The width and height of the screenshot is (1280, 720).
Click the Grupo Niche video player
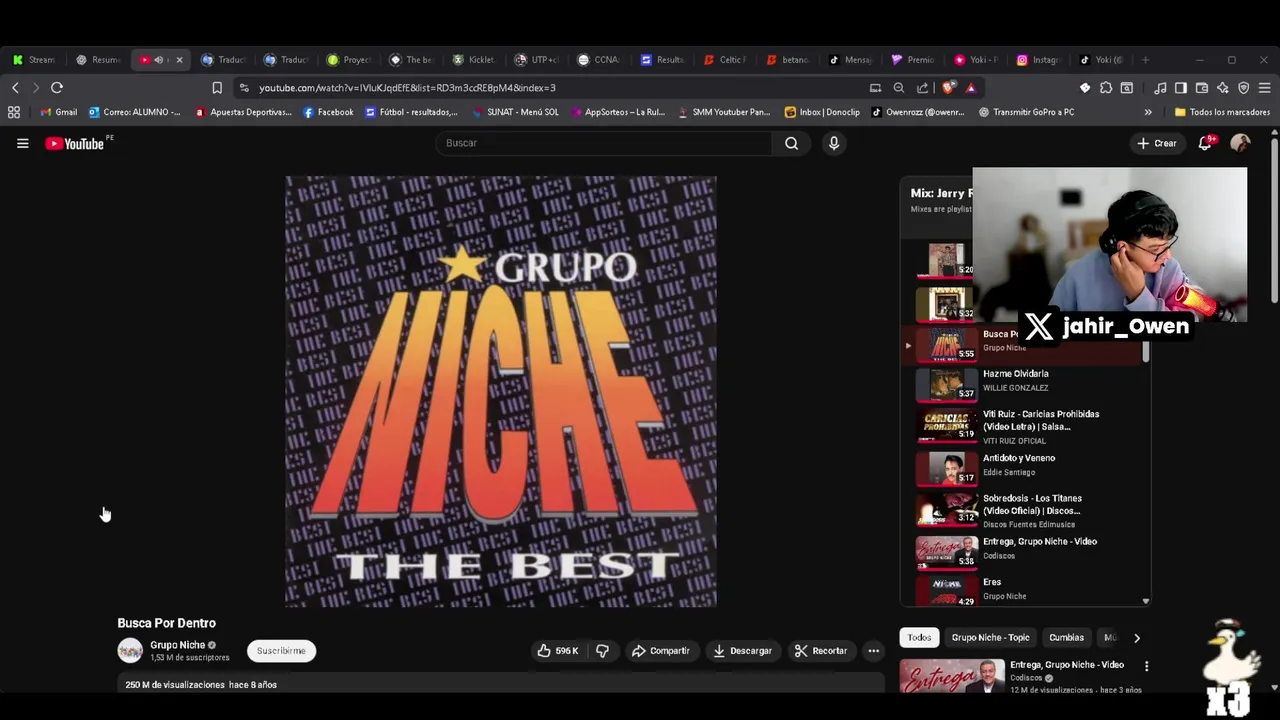pos(501,392)
